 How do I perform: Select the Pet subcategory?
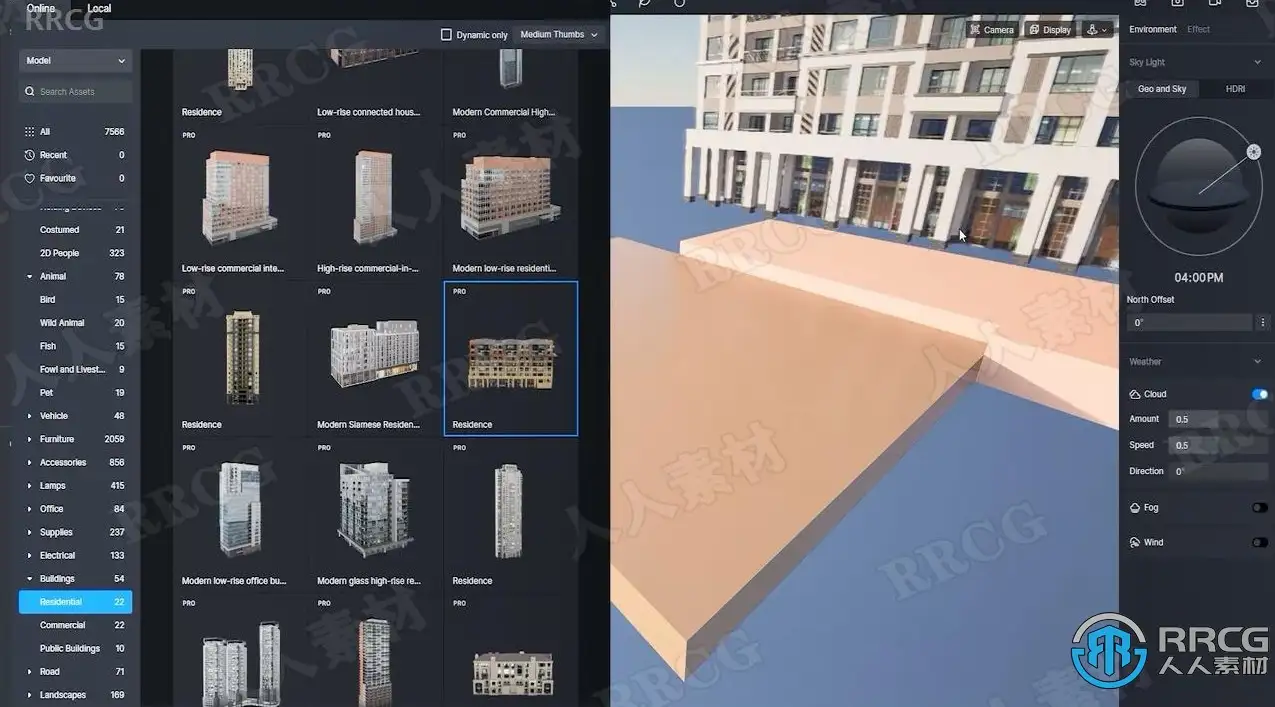(x=75, y=393)
